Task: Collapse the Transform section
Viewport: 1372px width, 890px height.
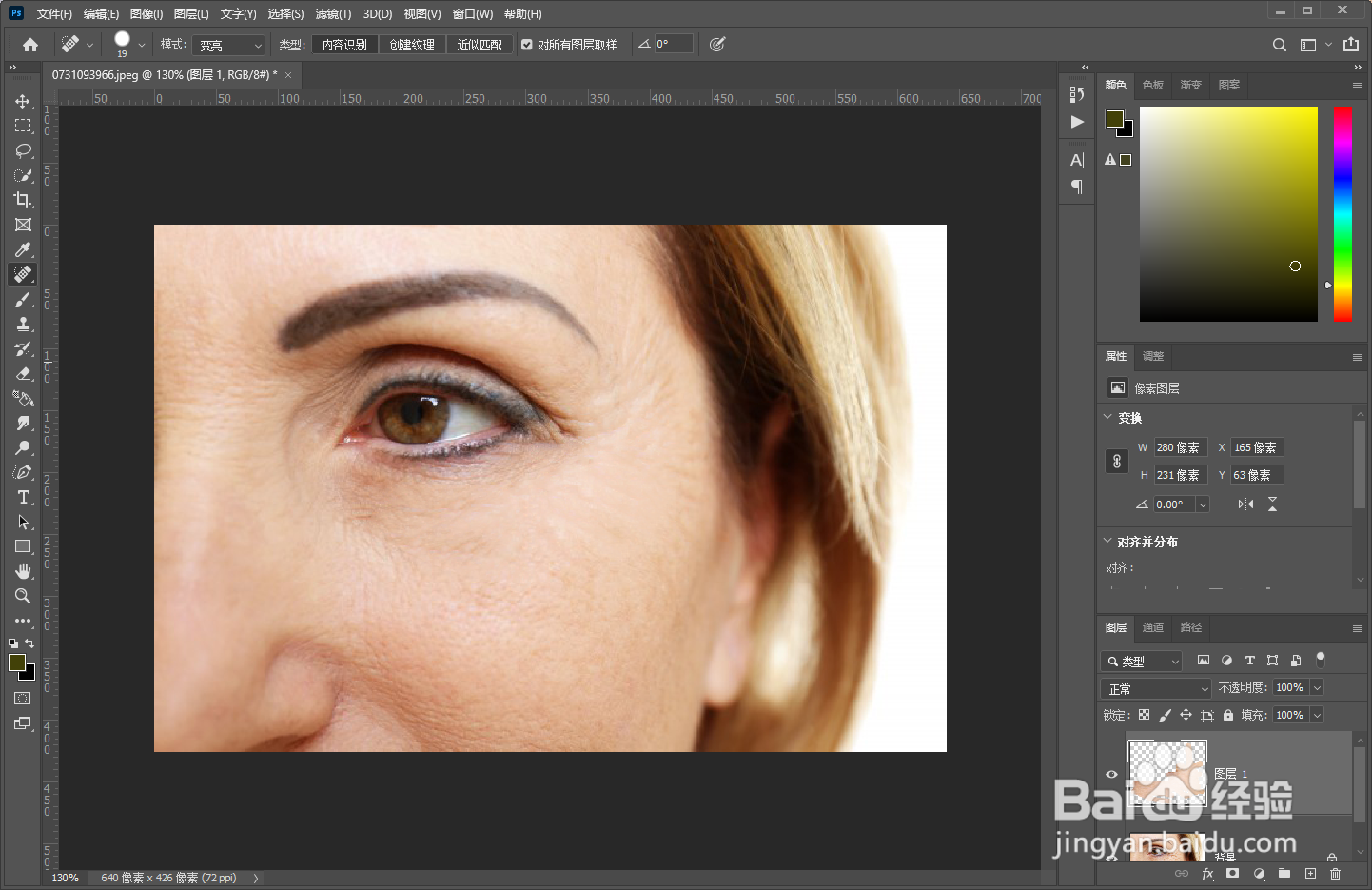Action: [1107, 417]
